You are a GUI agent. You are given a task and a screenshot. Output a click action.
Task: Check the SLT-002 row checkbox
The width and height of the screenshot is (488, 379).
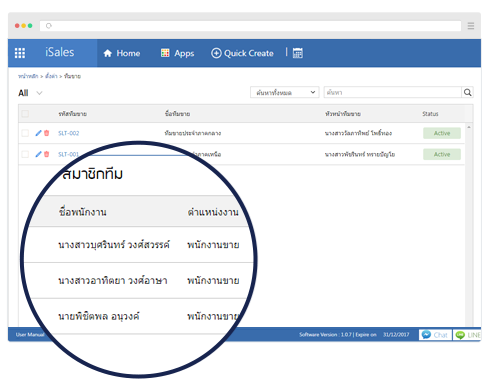(x=25, y=133)
